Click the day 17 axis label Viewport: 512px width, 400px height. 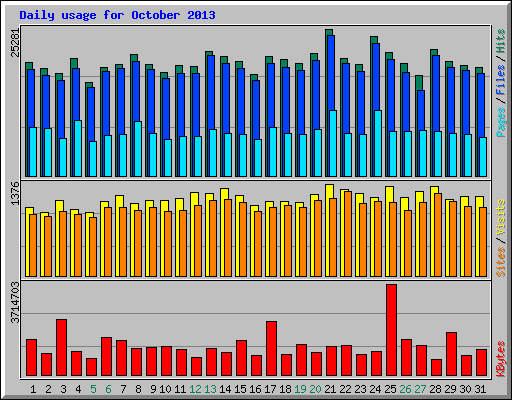point(270,389)
